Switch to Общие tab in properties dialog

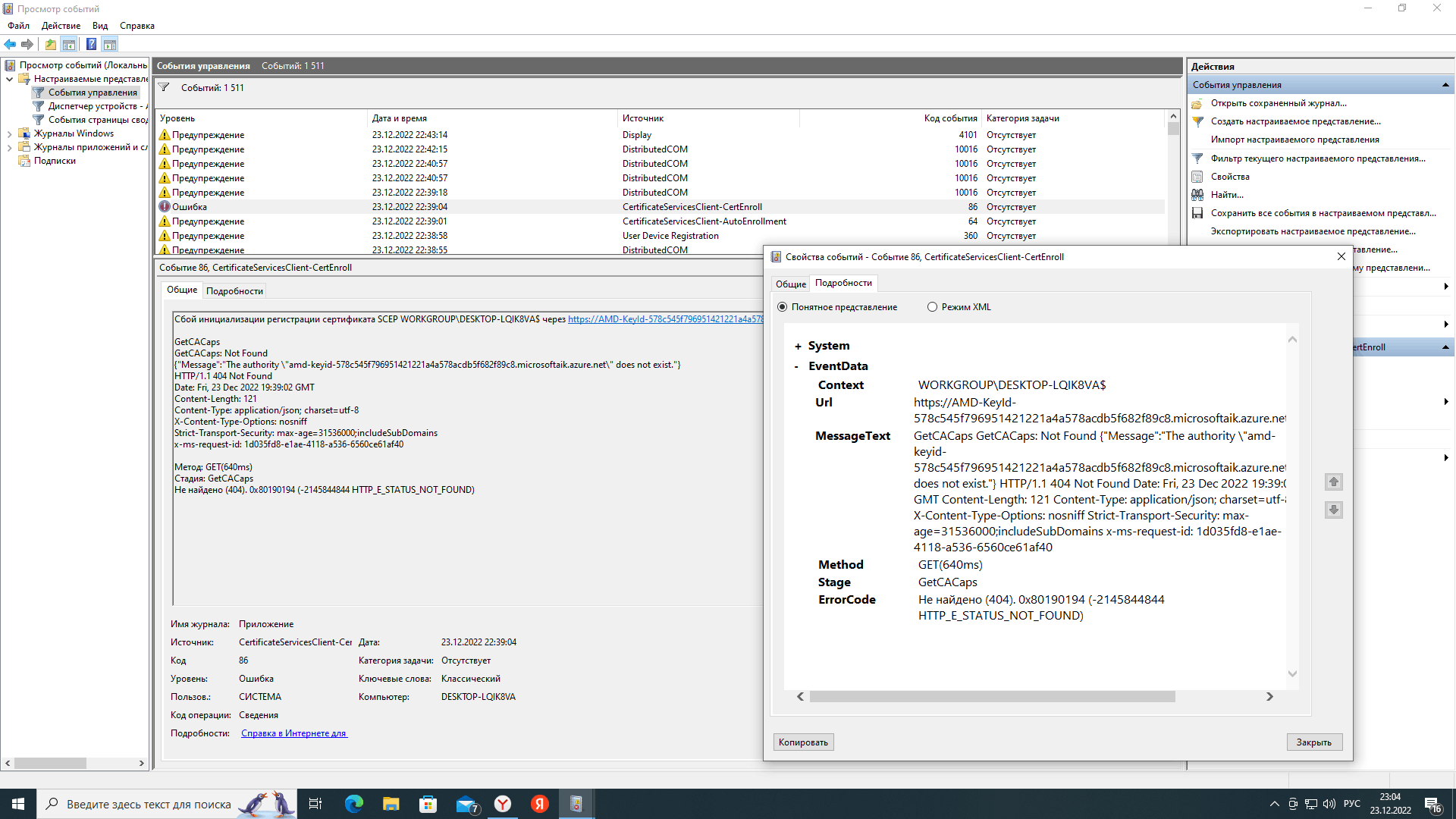[790, 284]
